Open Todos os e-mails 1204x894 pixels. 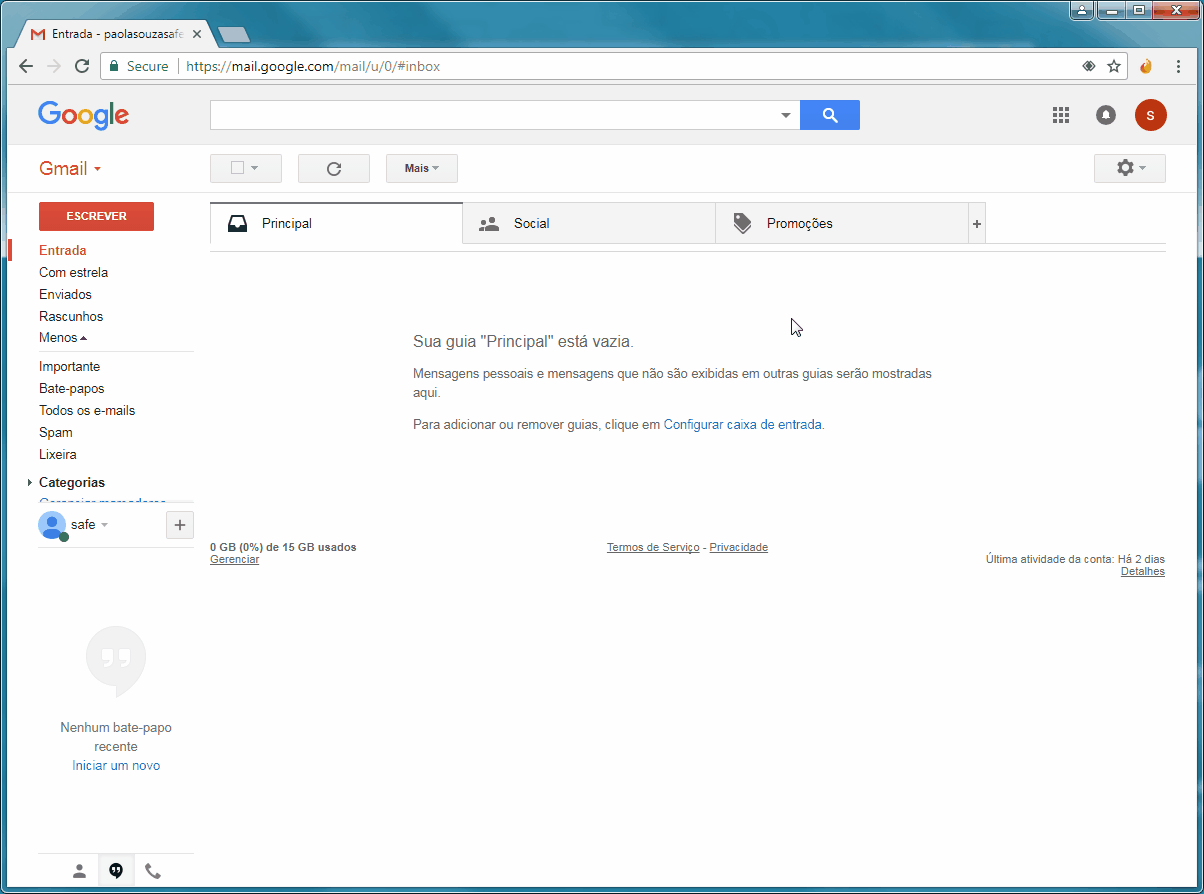[x=87, y=411]
